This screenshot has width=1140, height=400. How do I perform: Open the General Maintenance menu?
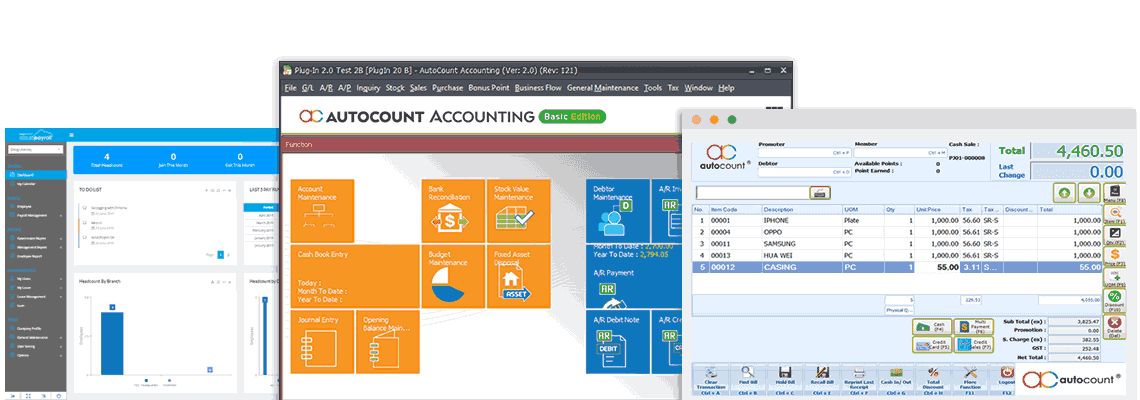pyautogui.click(x=603, y=88)
